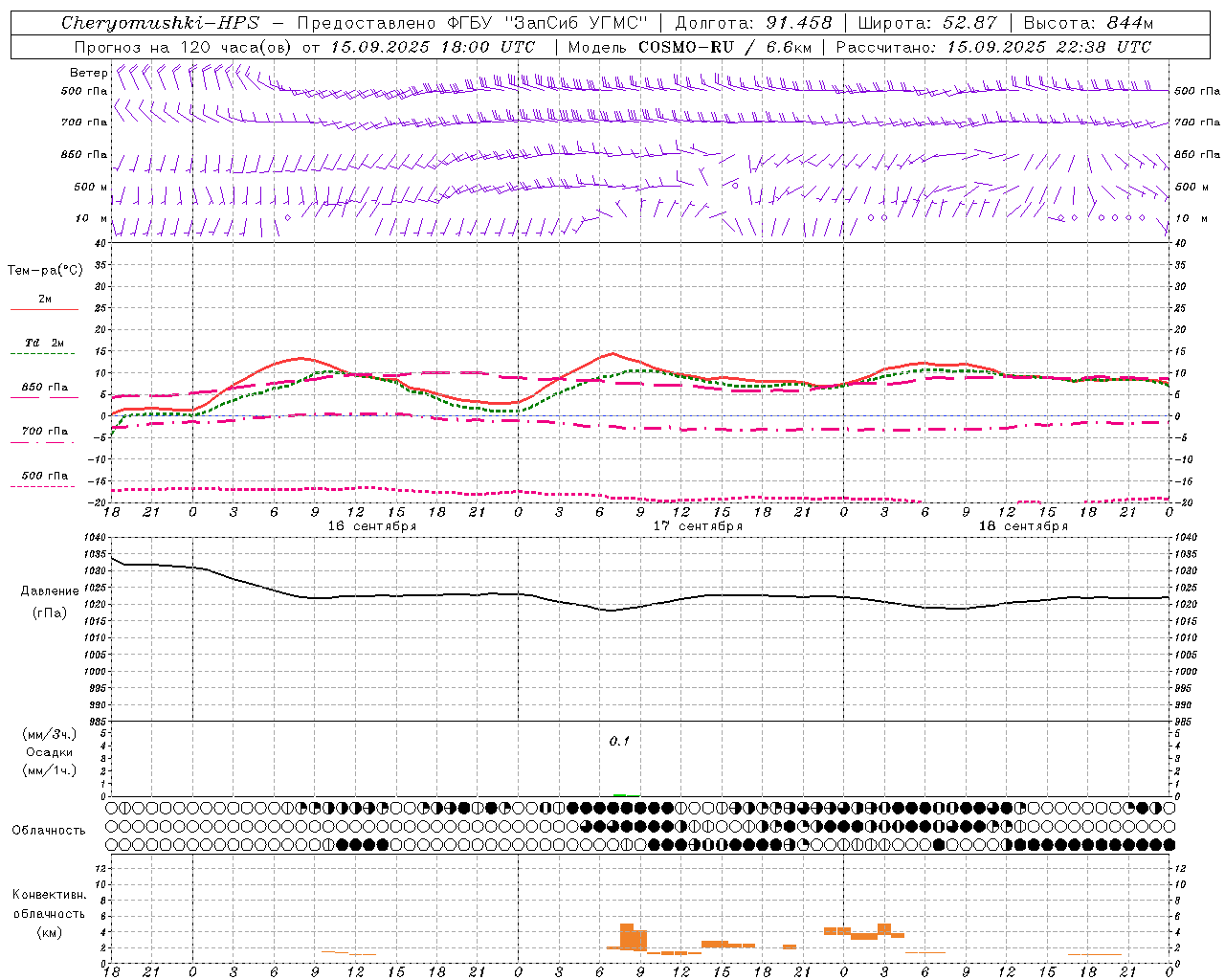Click the 700 гПа temperature legend dash-dot line
Viewport: 1225px width, 980px height.
pyautogui.click(x=42, y=443)
